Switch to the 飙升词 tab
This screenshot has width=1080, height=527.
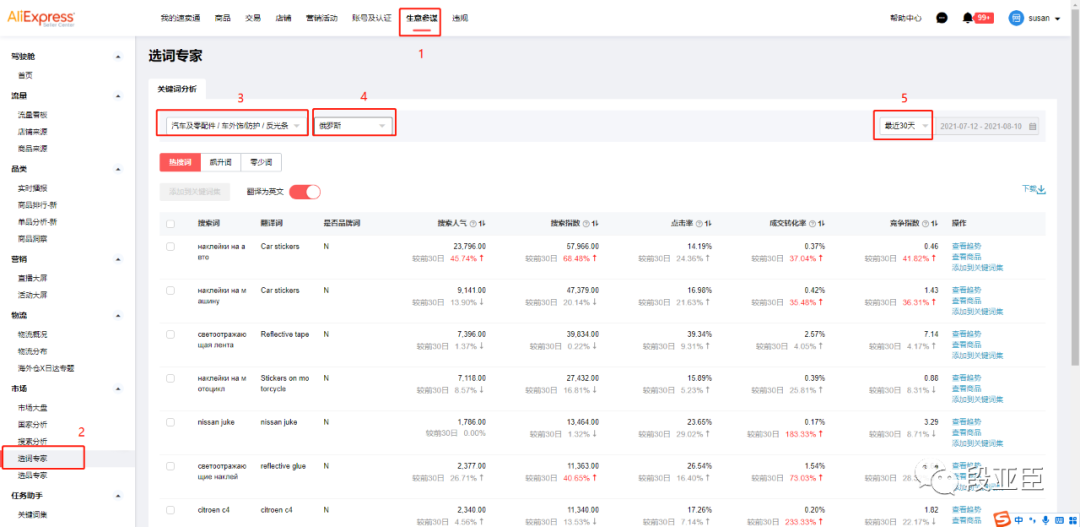click(221, 163)
